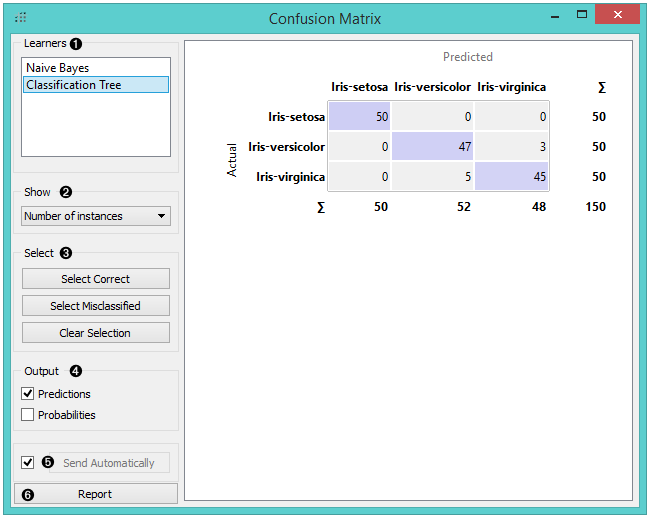Image resolution: width=650 pixels, height=518 pixels.
Task: Select Classification Tree learner
Action: click(x=74, y=85)
